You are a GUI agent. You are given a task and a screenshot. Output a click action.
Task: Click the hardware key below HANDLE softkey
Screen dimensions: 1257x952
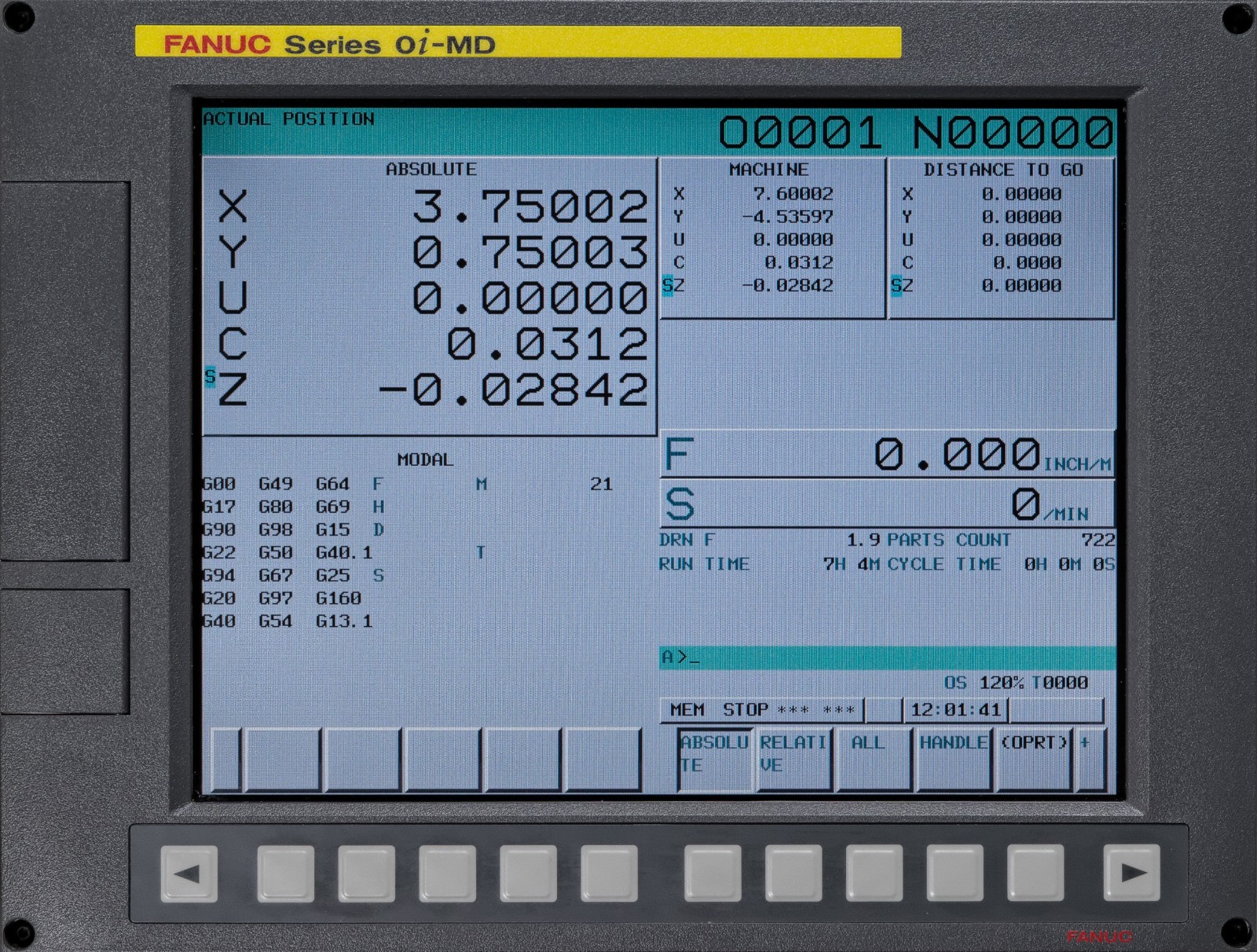[x=955, y=873]
